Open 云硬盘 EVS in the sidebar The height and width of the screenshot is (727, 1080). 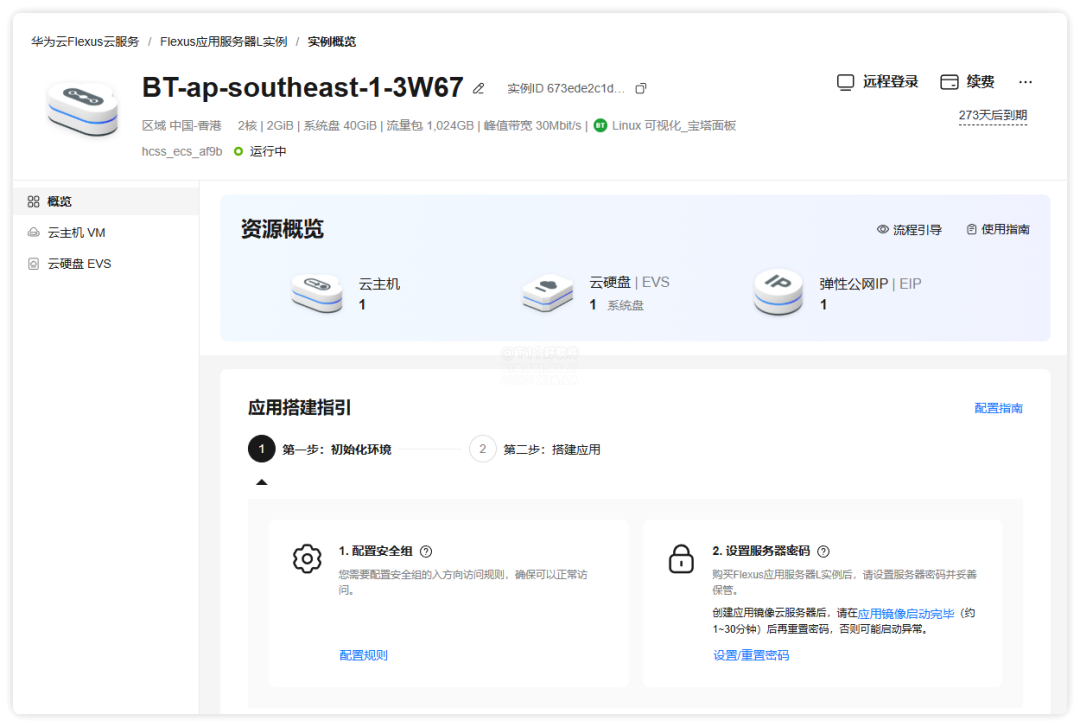coord(105,264)
